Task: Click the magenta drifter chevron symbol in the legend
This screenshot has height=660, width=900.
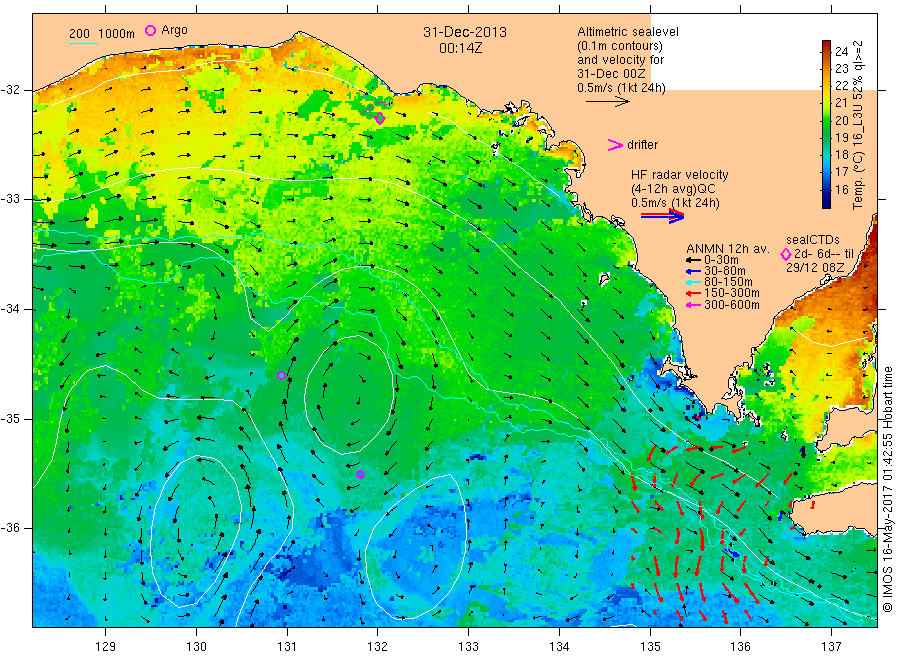Action: (615, 145)
